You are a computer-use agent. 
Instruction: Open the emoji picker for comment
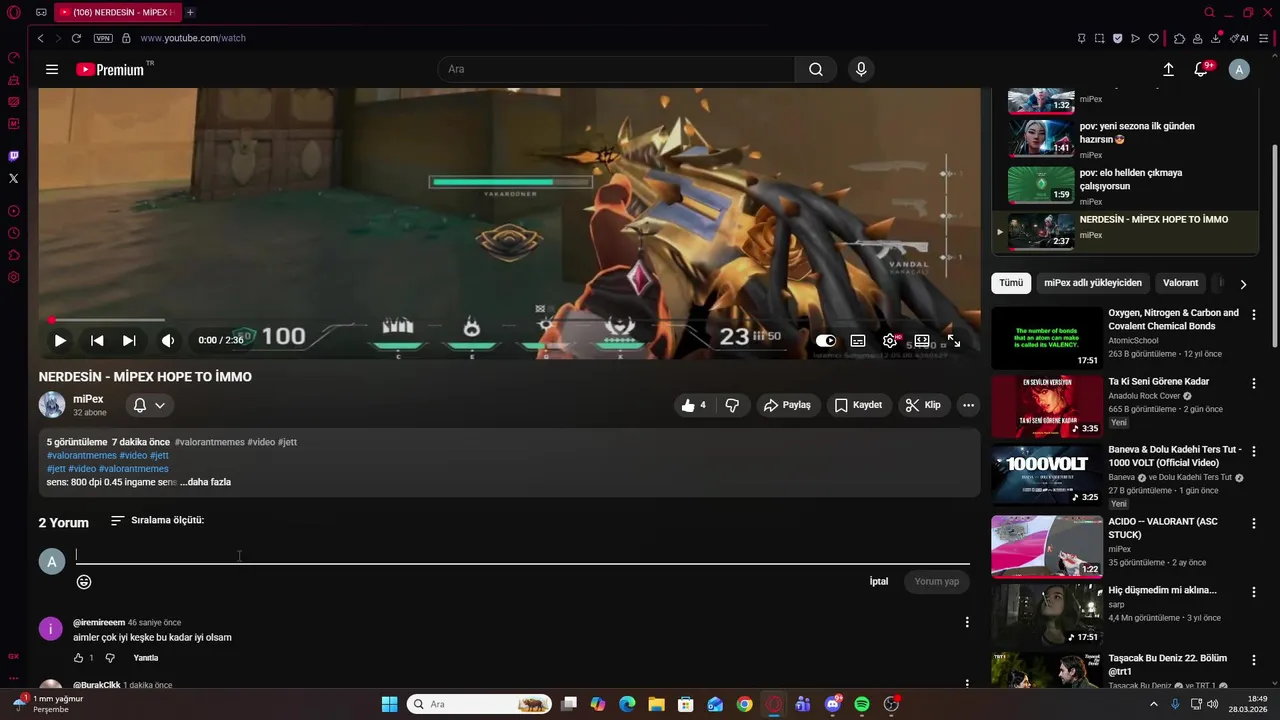tap(84, 582)
